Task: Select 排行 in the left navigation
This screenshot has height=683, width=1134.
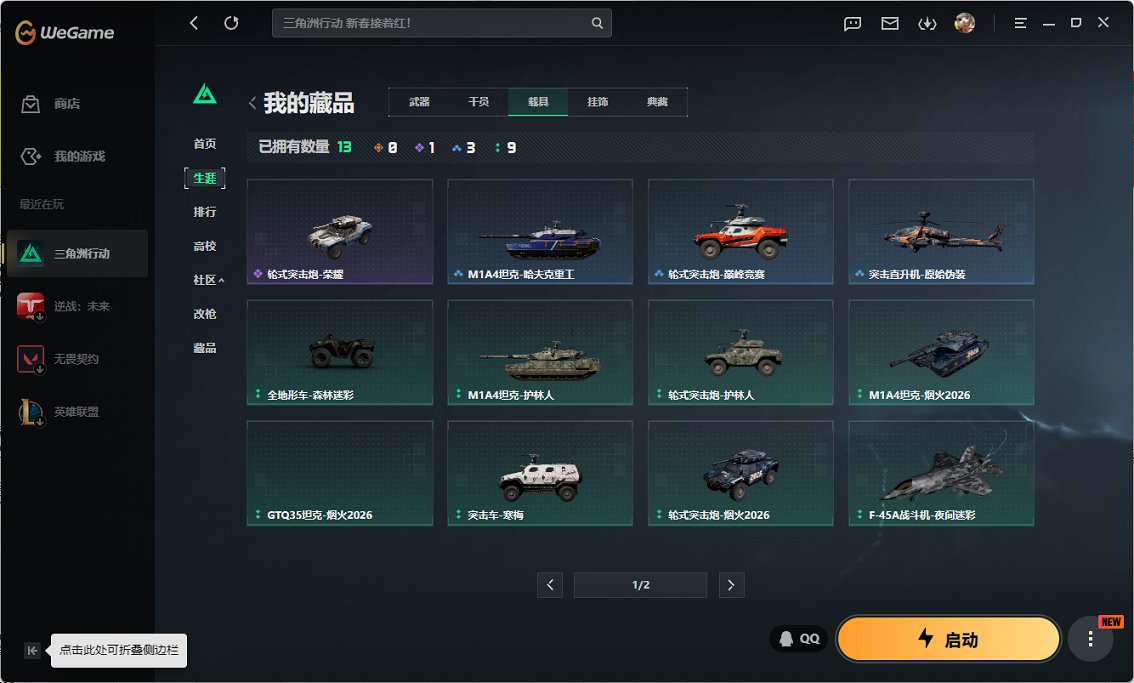Action: pos(205,211)
